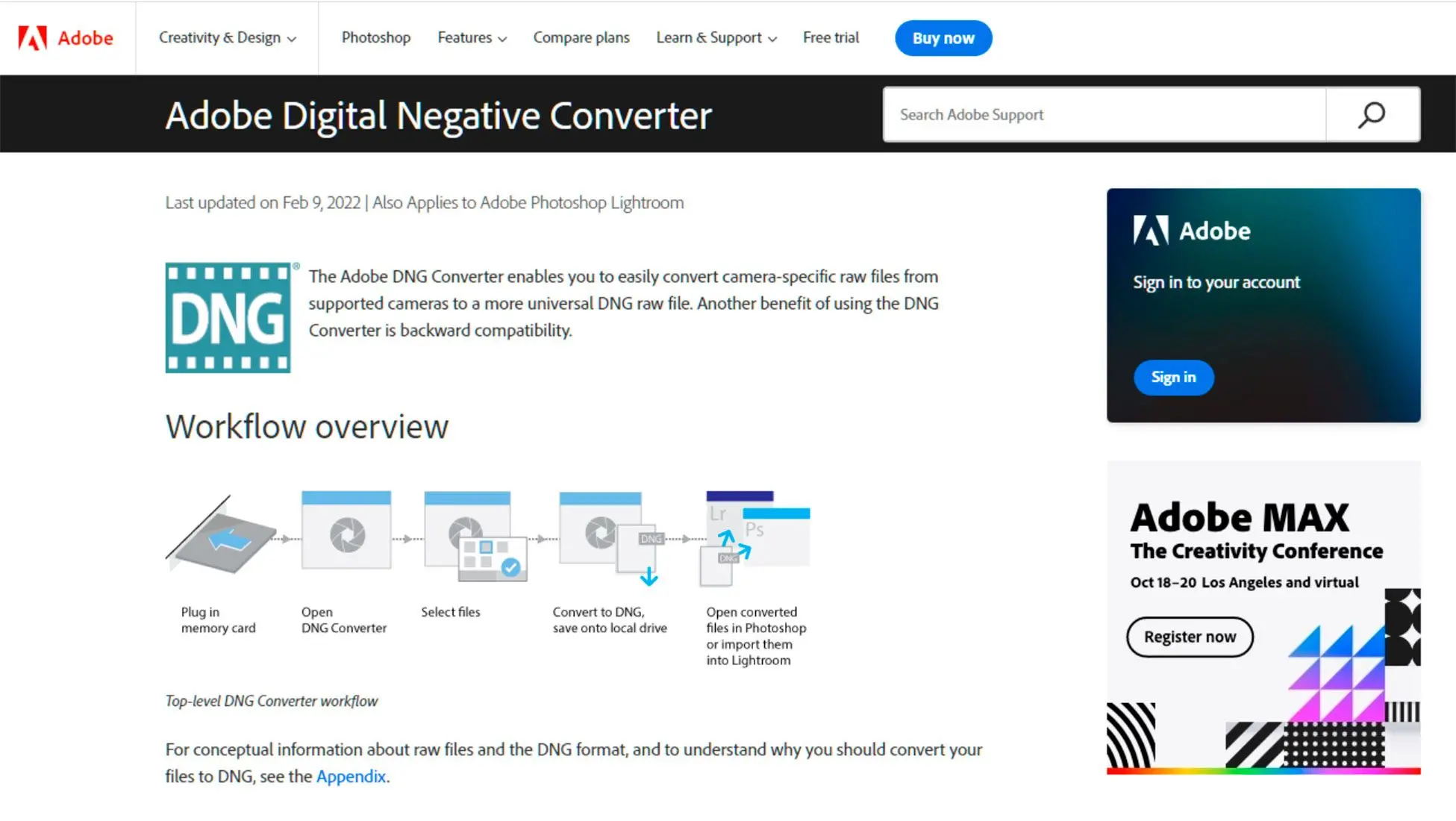This screenshot has height=821, width=1456.
Task: Click the Appendix hyperlink
Action: point(350,775)
